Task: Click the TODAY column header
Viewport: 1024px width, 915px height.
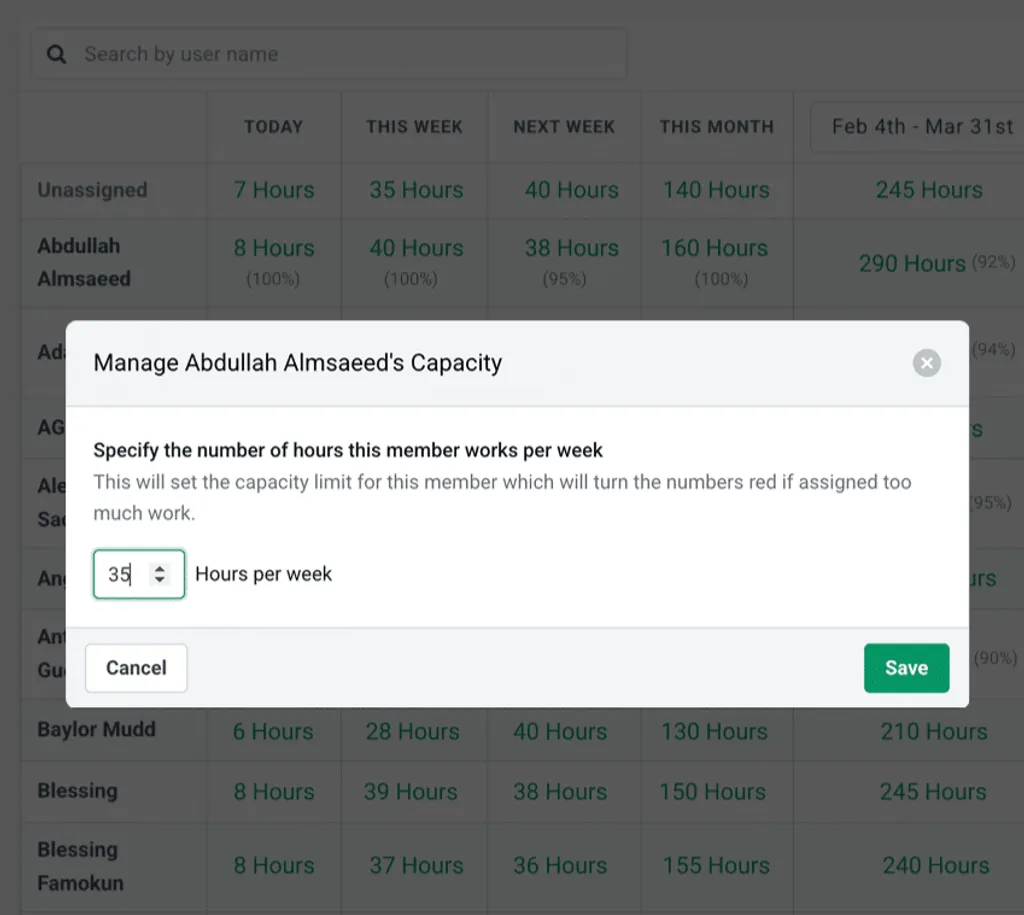Action: tap(274, 127)
